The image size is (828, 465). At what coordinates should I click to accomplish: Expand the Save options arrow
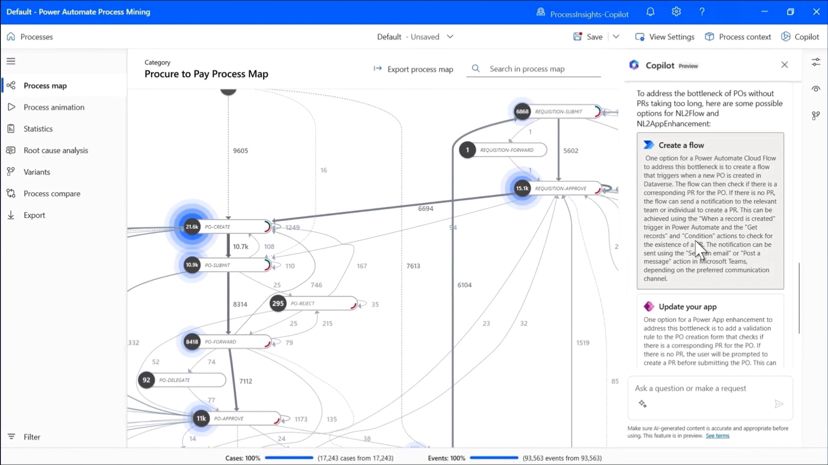[x=613, y=37]
